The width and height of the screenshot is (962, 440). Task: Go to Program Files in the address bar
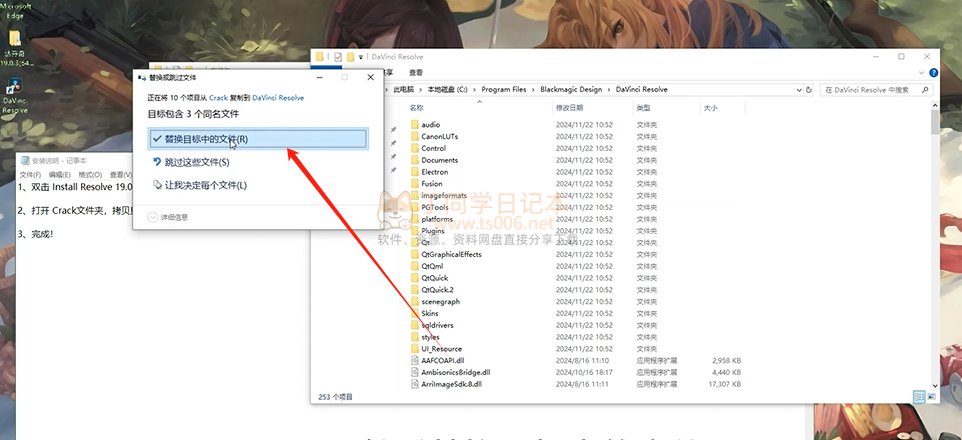(x=504, y=90)
